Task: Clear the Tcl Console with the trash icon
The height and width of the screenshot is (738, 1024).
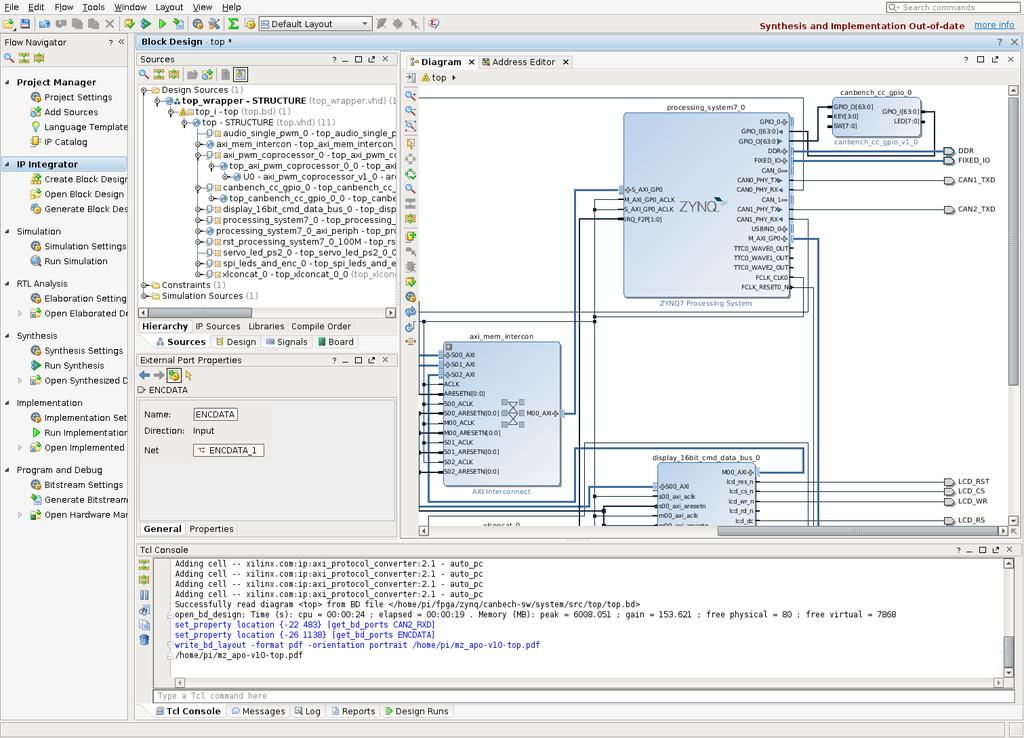Action: tap(144, 640)
